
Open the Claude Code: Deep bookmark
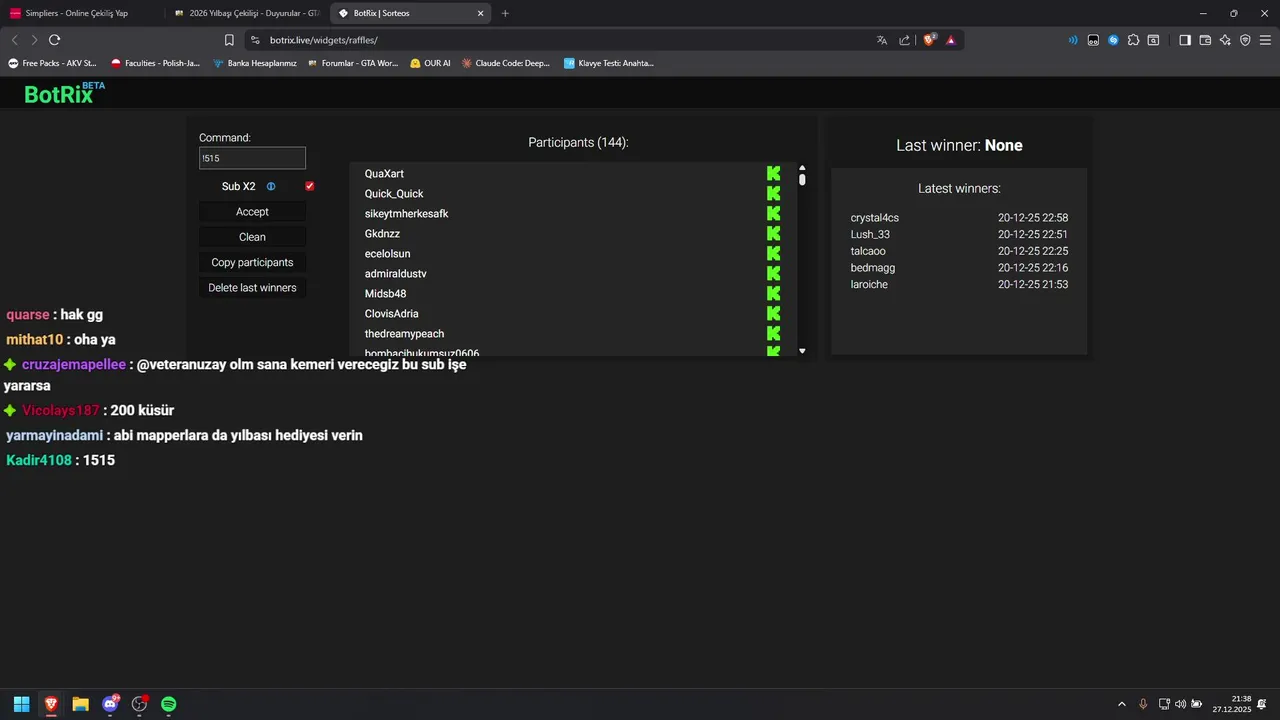click(x=506, y=63)
